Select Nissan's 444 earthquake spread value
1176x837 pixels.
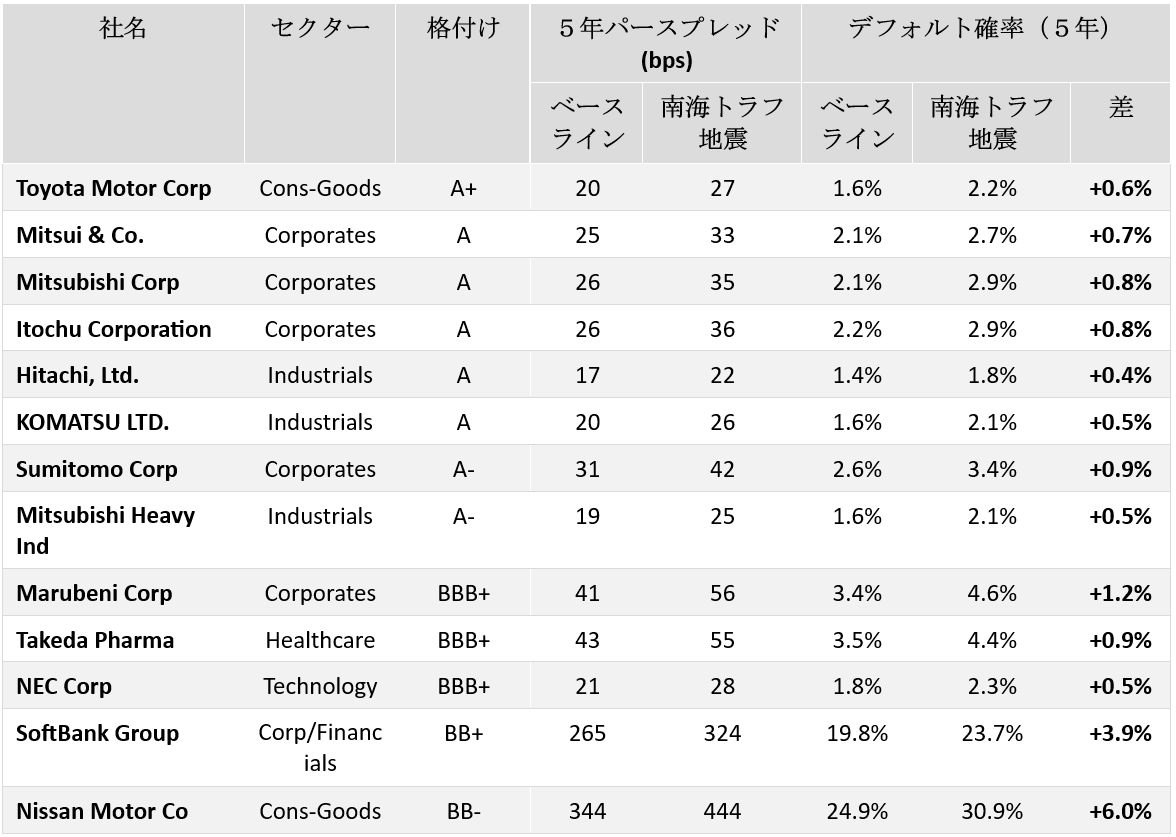click(722, 811)
